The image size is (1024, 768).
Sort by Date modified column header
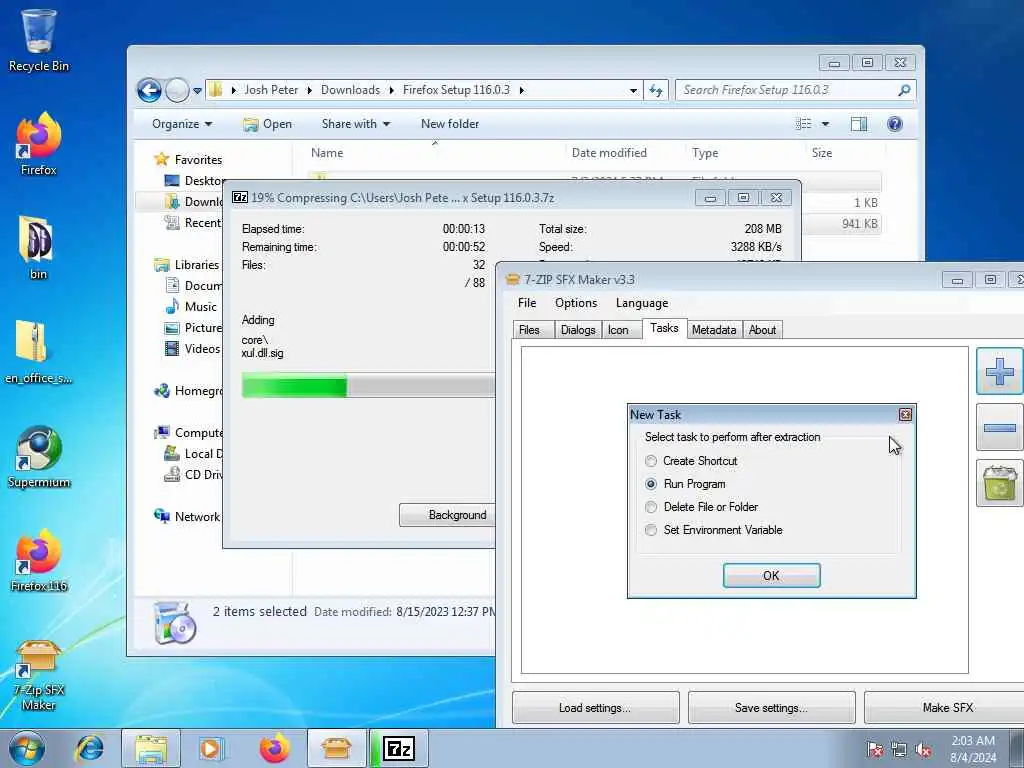(x=609, y=153)
